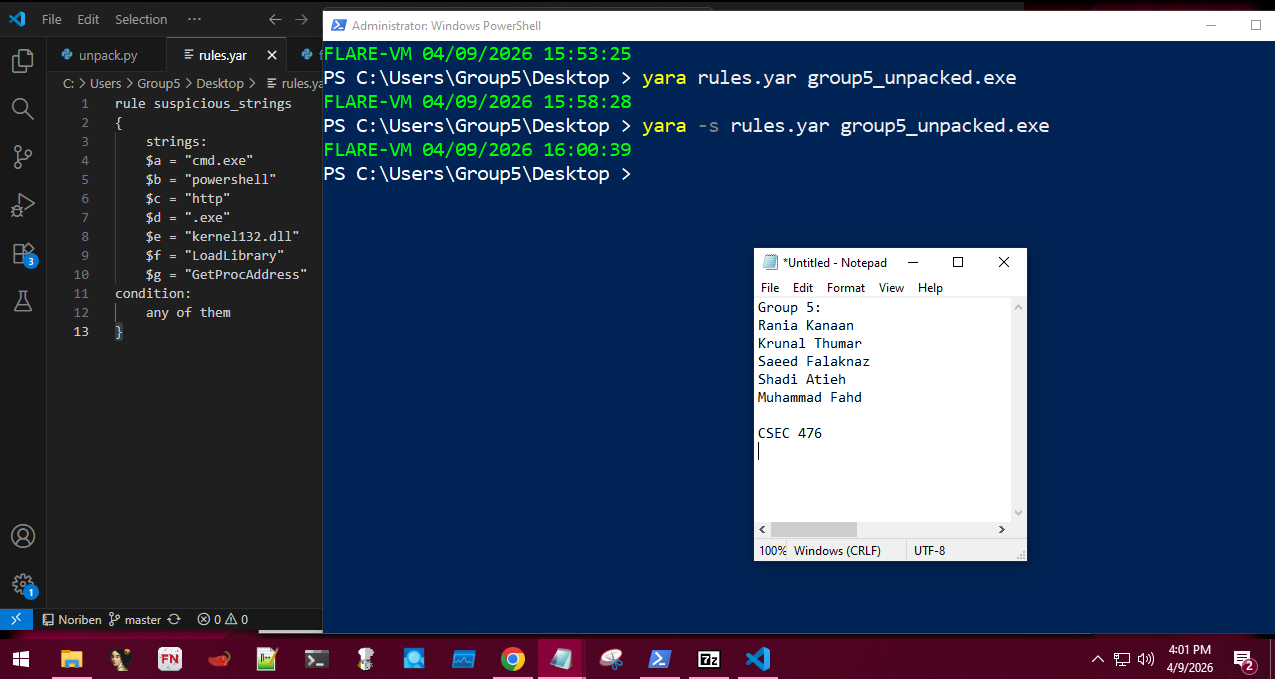Close the rules.yar editor tab

[x=272, y=55]
